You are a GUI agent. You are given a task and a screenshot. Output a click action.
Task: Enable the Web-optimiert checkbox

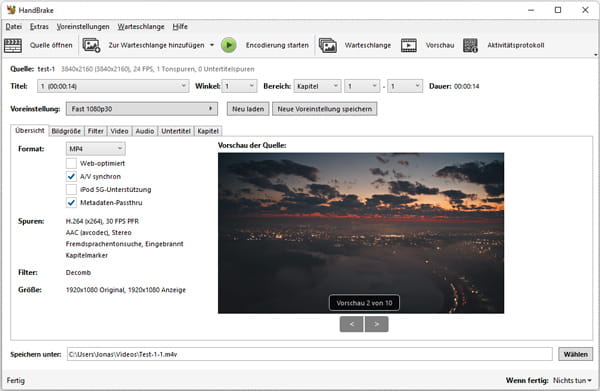click(71, 163)
